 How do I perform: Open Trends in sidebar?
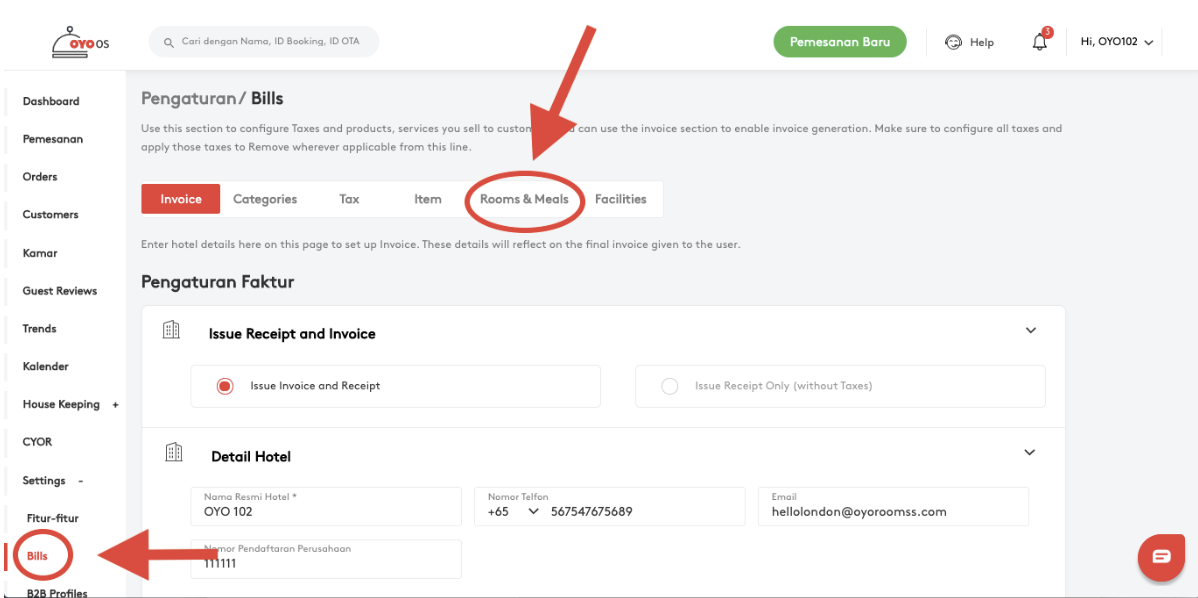point(40,329)
